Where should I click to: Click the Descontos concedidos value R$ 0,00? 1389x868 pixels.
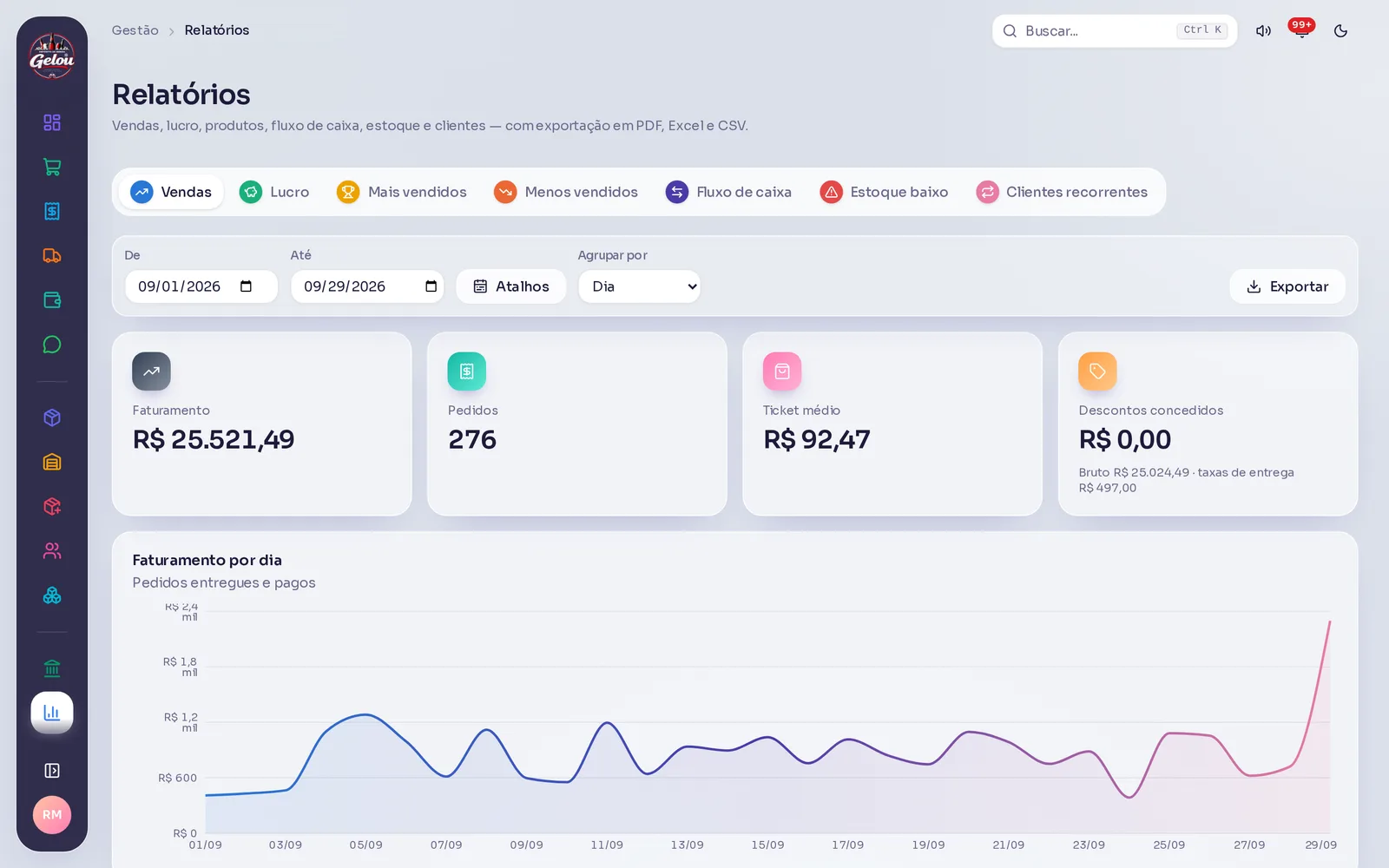pos(1125,439)
